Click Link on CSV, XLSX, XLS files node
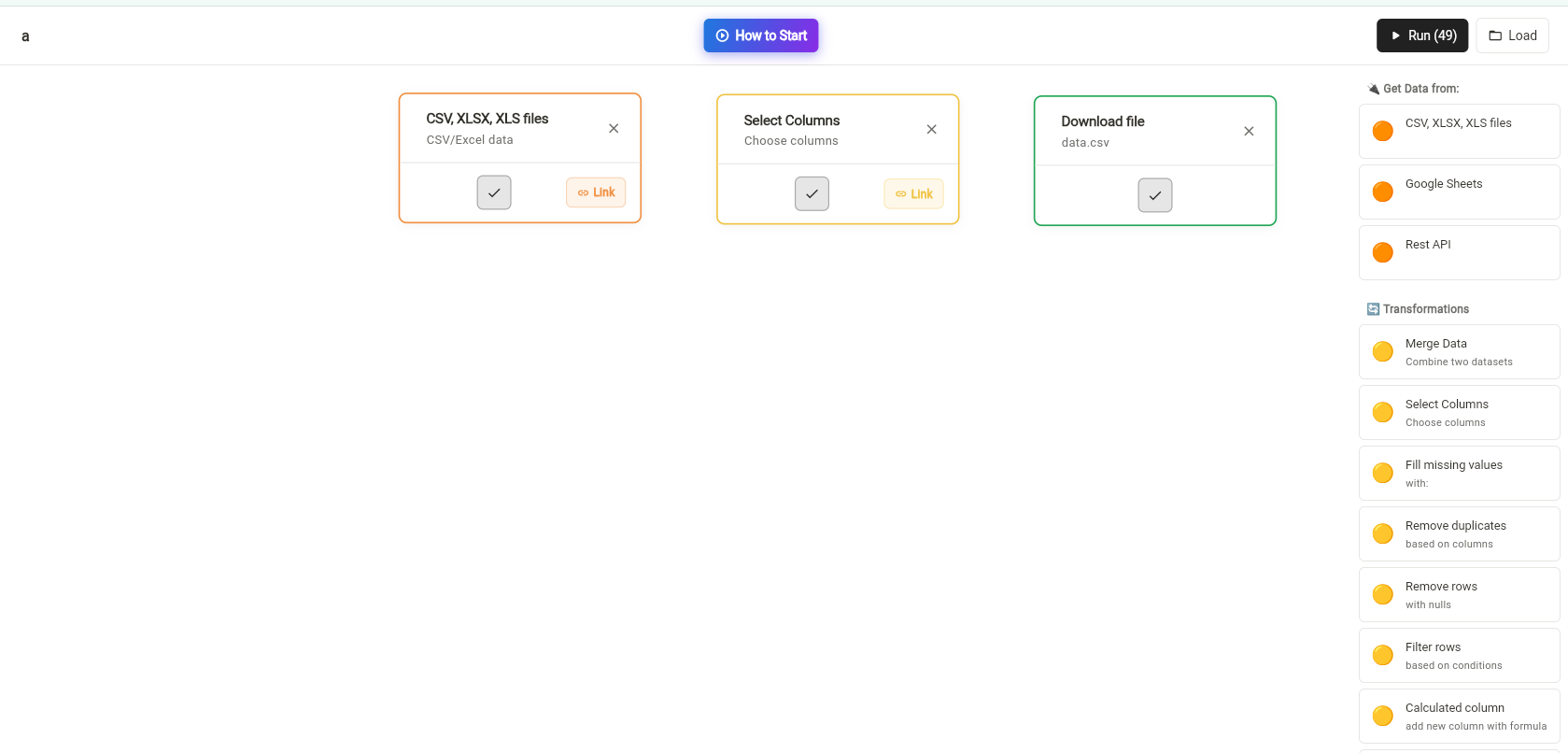Screen dimensions: 1568x753 (x=596, y=192)
